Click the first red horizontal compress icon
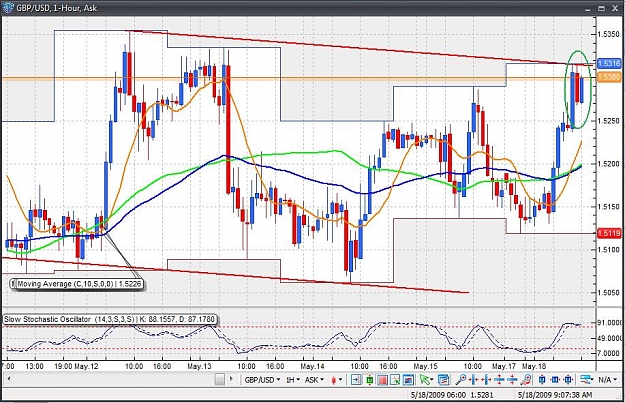The height and width of the screenshot is (403, 625). click(x=473, y=379)
